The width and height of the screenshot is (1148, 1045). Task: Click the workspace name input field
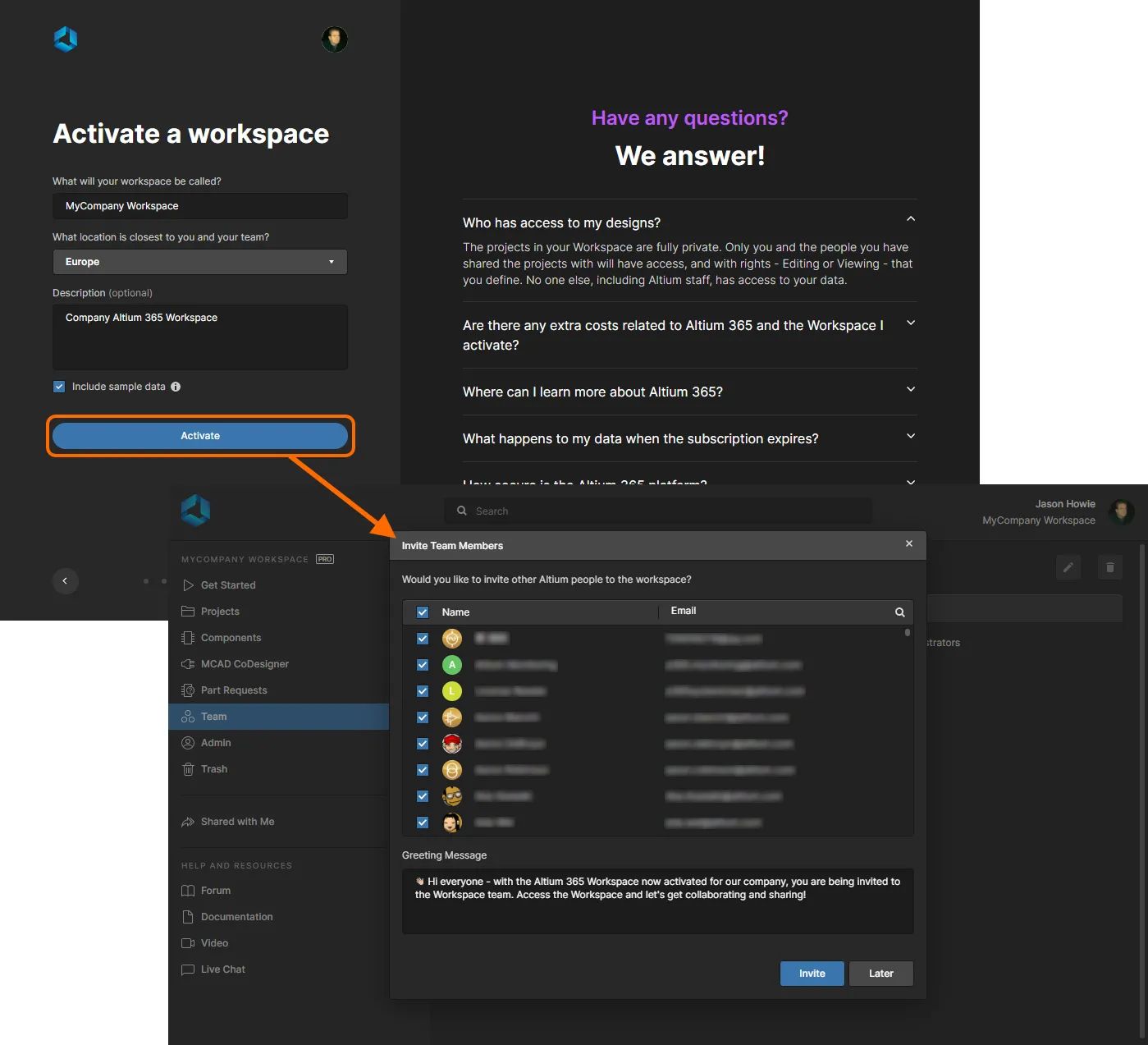point(200,206)
